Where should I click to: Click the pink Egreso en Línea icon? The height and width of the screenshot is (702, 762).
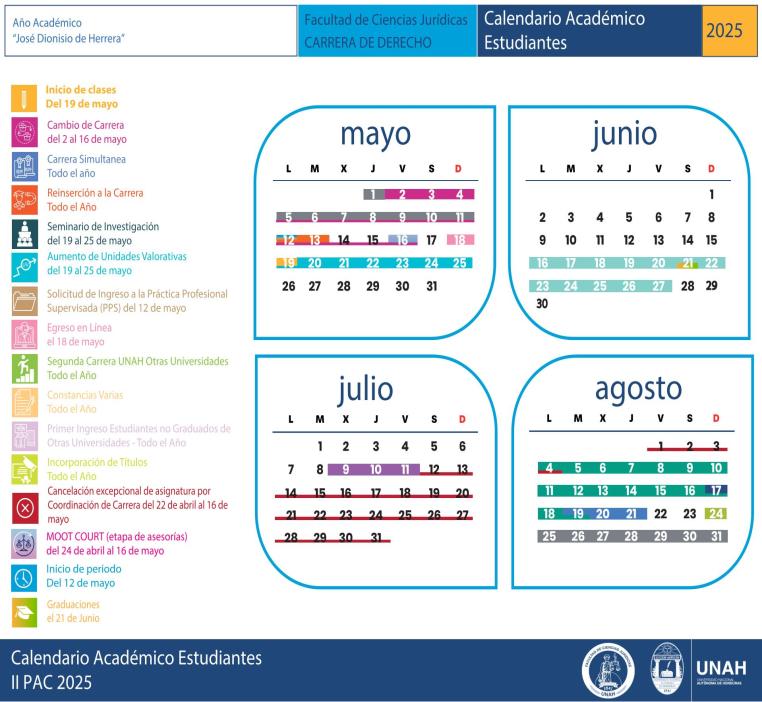24,334
